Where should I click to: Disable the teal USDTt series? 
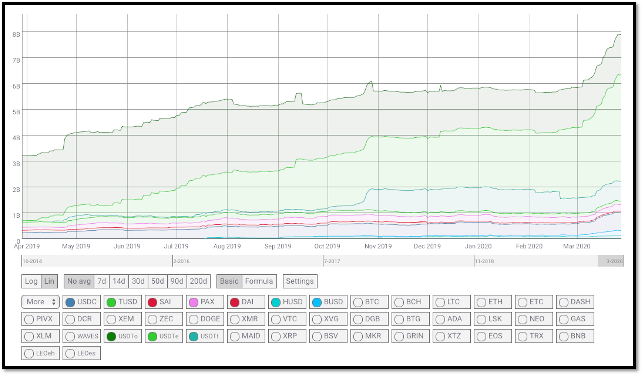pos(205,336)
